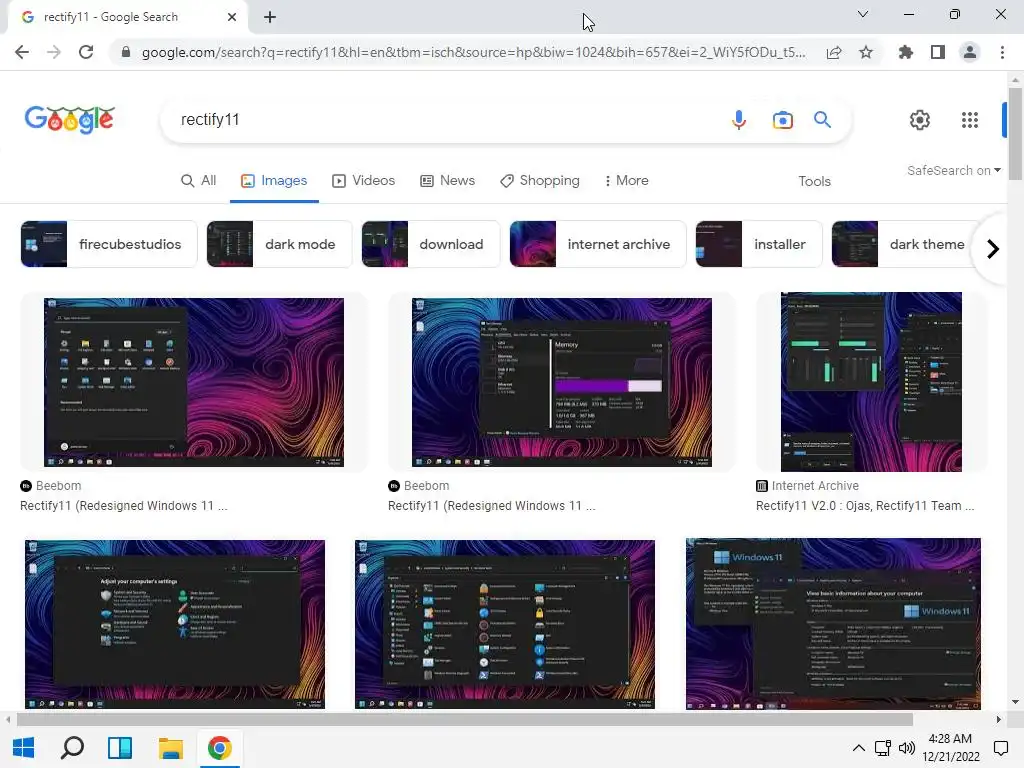
Task: Switch to the All results tab
Action: [x=199, y=181]
